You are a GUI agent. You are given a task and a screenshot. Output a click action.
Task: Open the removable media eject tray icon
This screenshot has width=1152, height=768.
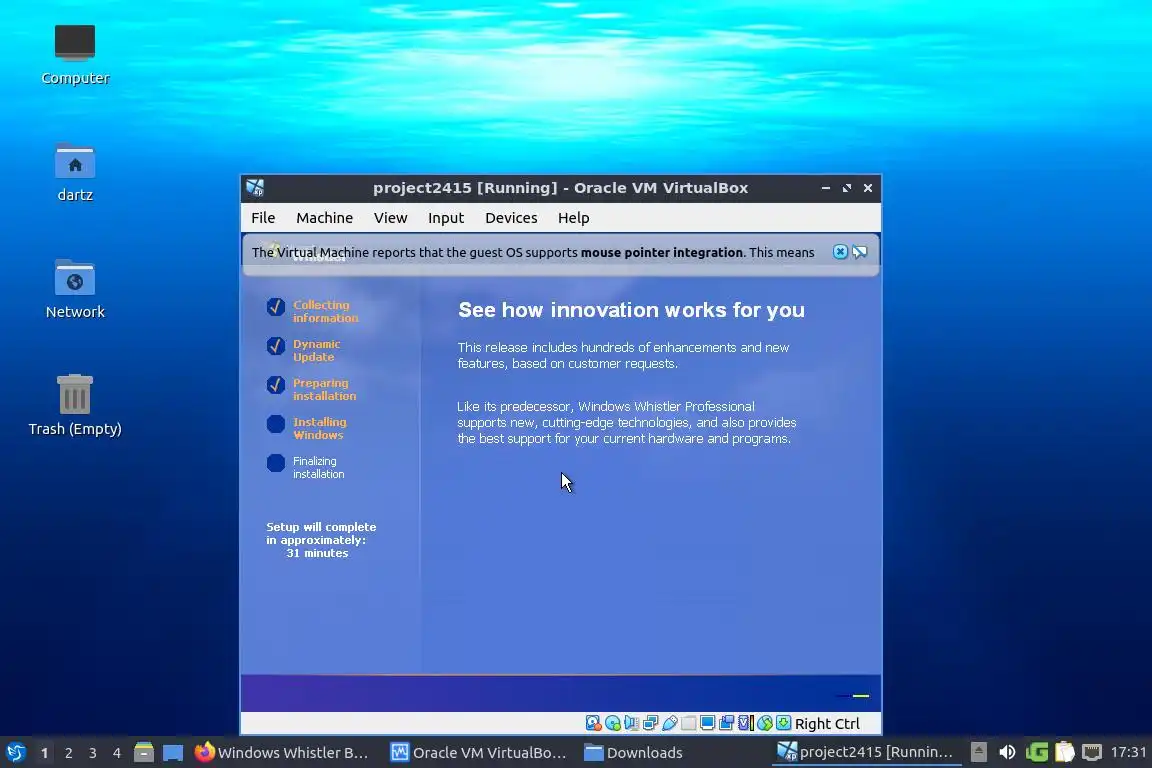pyautogui.click(x=979, y=752)
